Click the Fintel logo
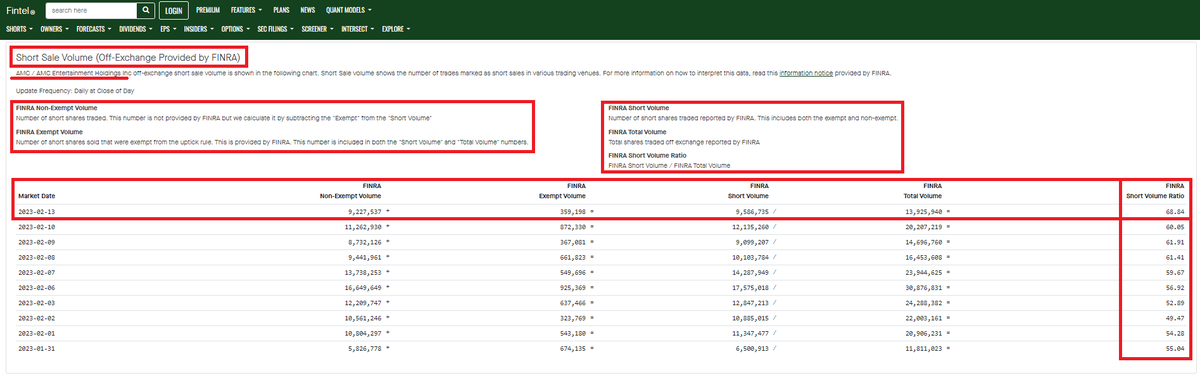The image size is (1200, 378). [21, 10]
